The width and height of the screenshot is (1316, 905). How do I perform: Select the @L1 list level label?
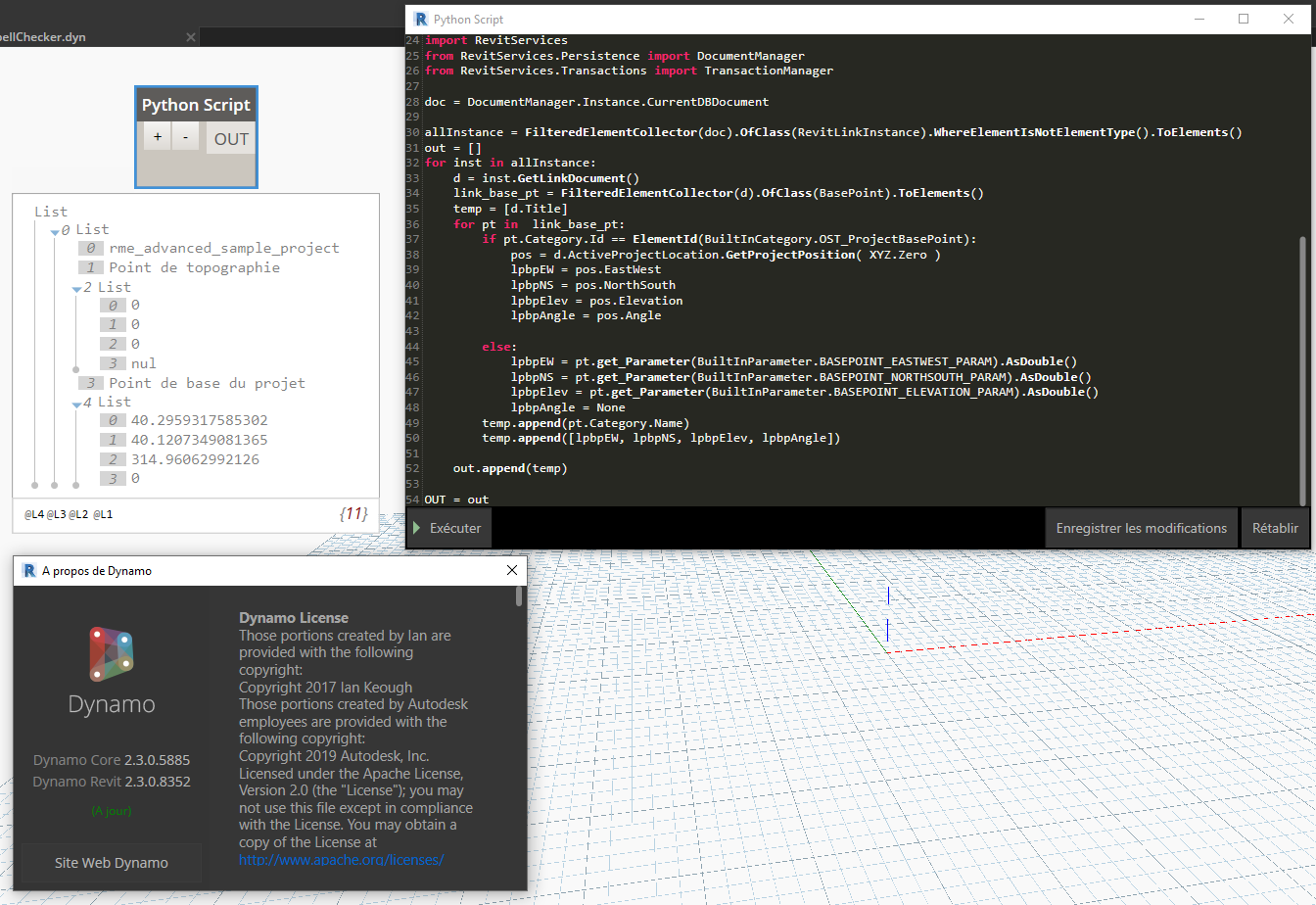coord(103,513)
